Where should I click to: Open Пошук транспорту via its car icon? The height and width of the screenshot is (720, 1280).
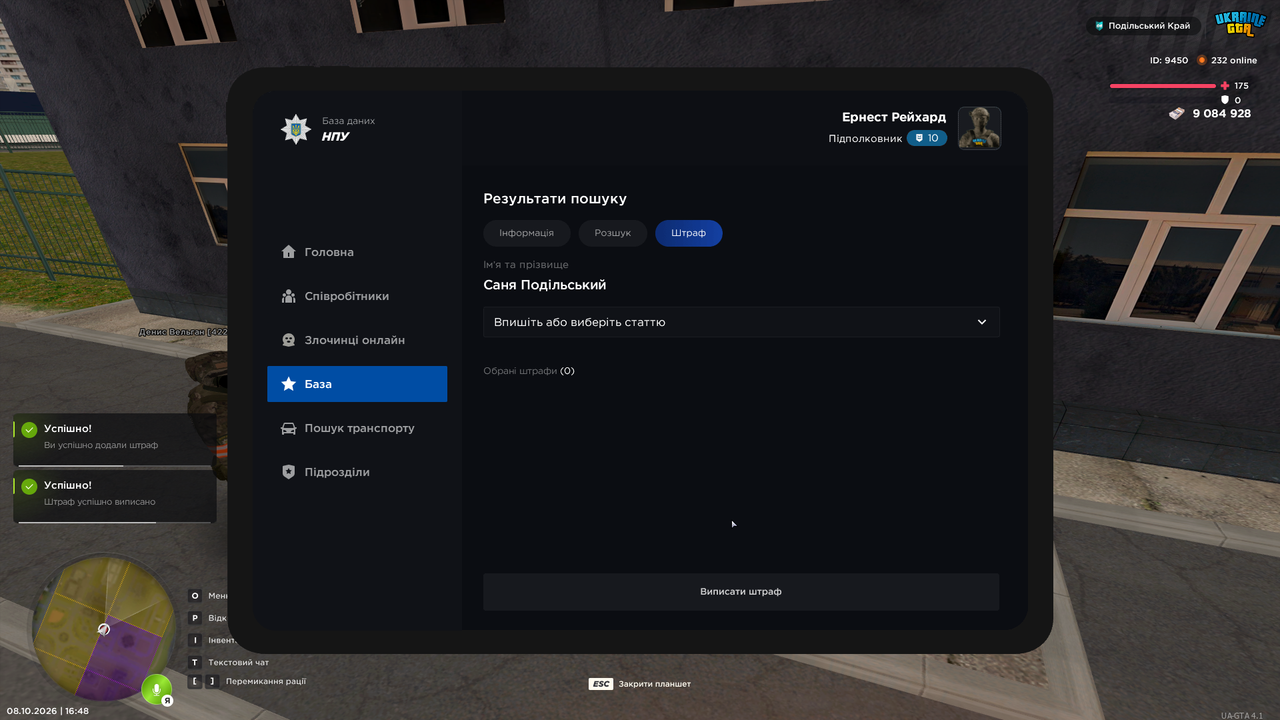tap(288, 428)
